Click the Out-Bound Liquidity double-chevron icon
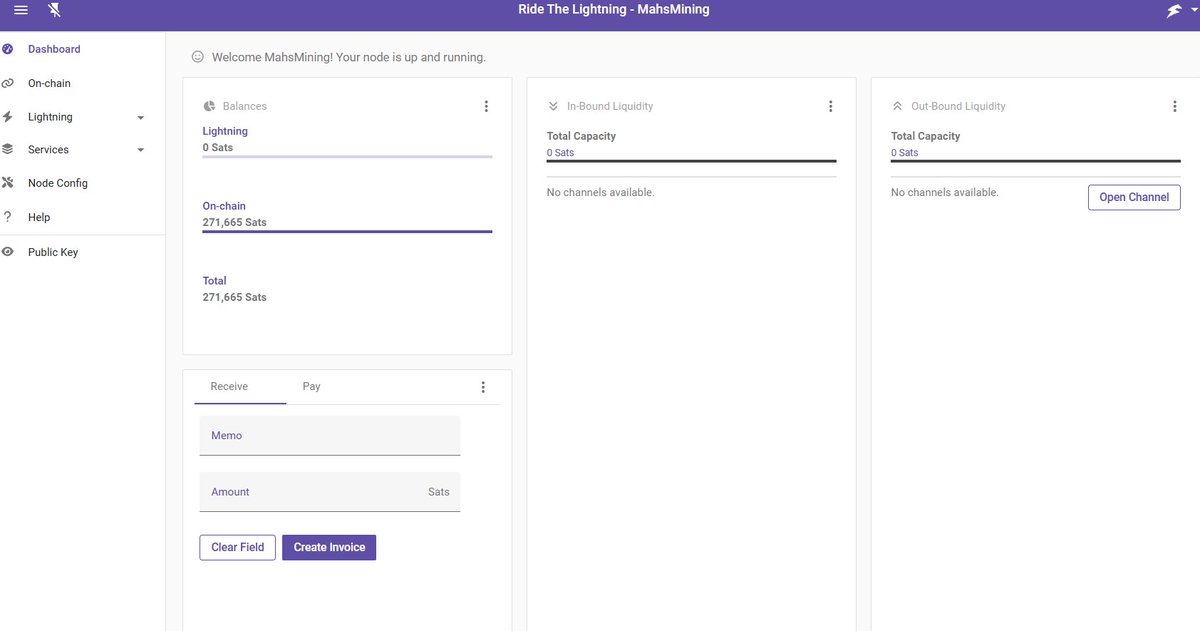Screen dimensions: 1200x631 (897, 106)
